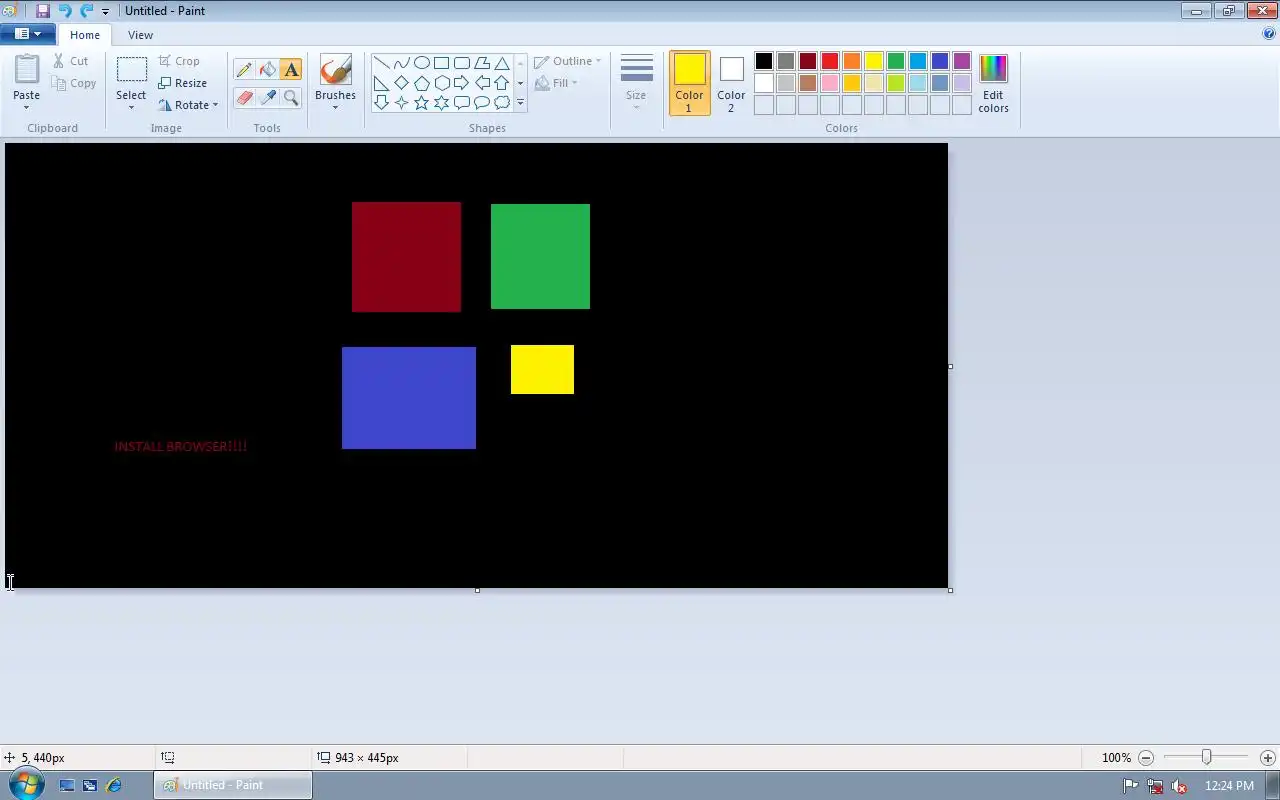Open the shape Fill dropdown

(x=556, y=83)
